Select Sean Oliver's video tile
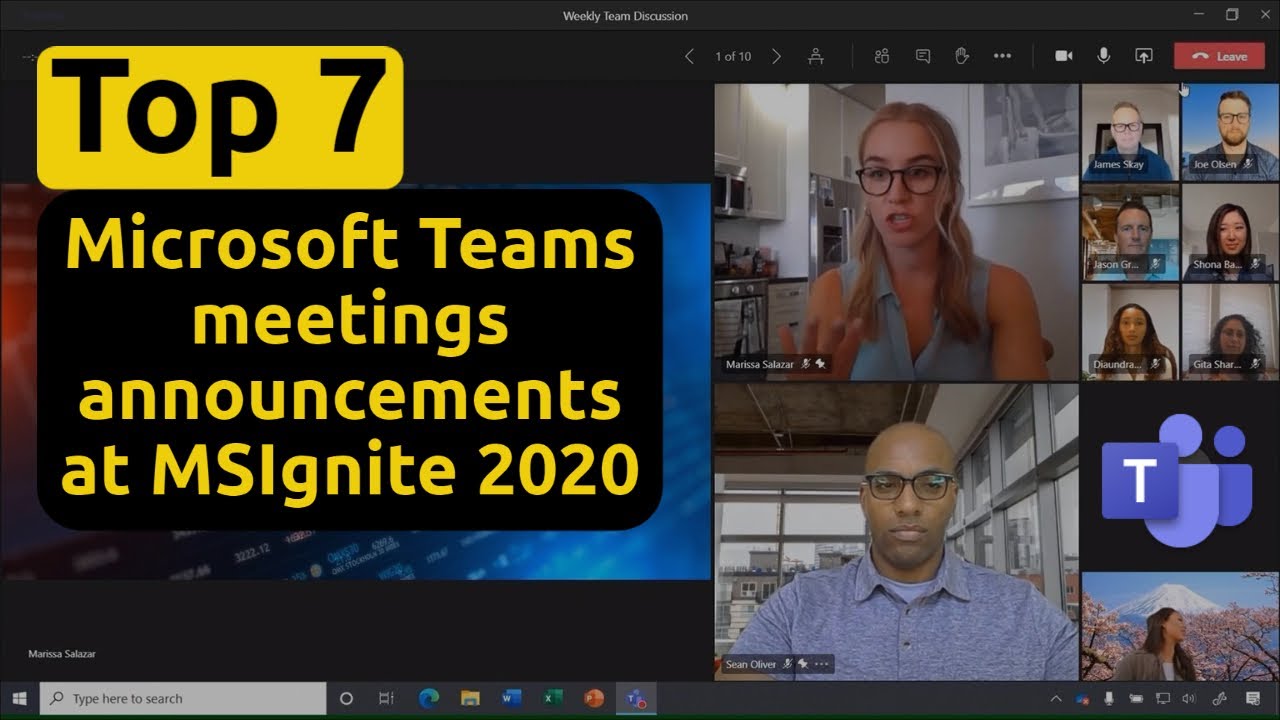 (896, 532)
